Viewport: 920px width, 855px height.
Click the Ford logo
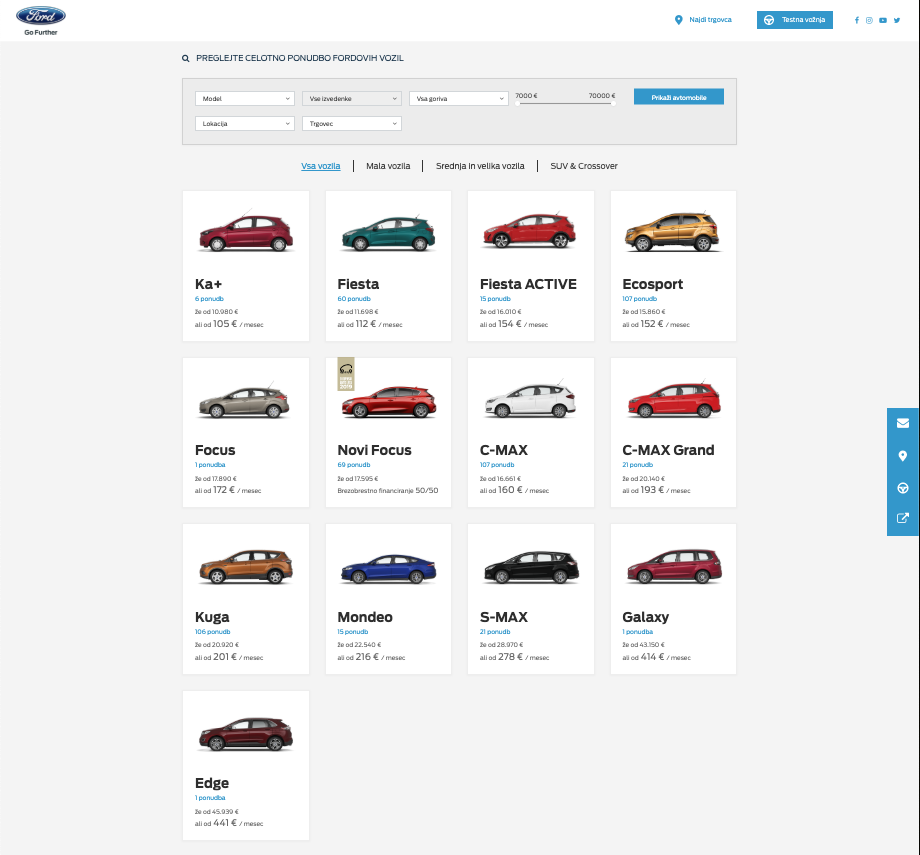pos(41,16)
